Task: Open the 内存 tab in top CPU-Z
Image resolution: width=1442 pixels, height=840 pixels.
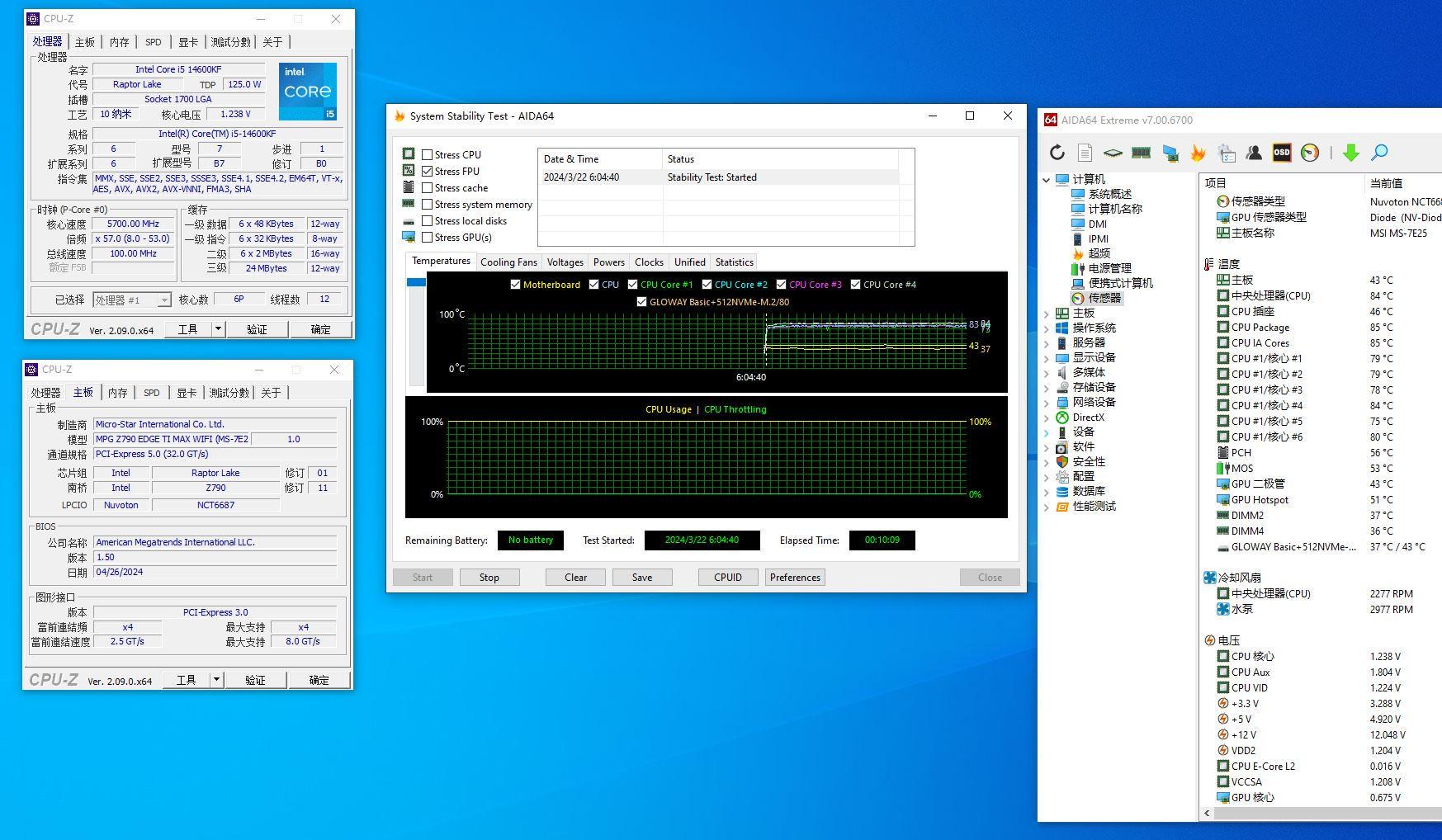Action: 120,42
